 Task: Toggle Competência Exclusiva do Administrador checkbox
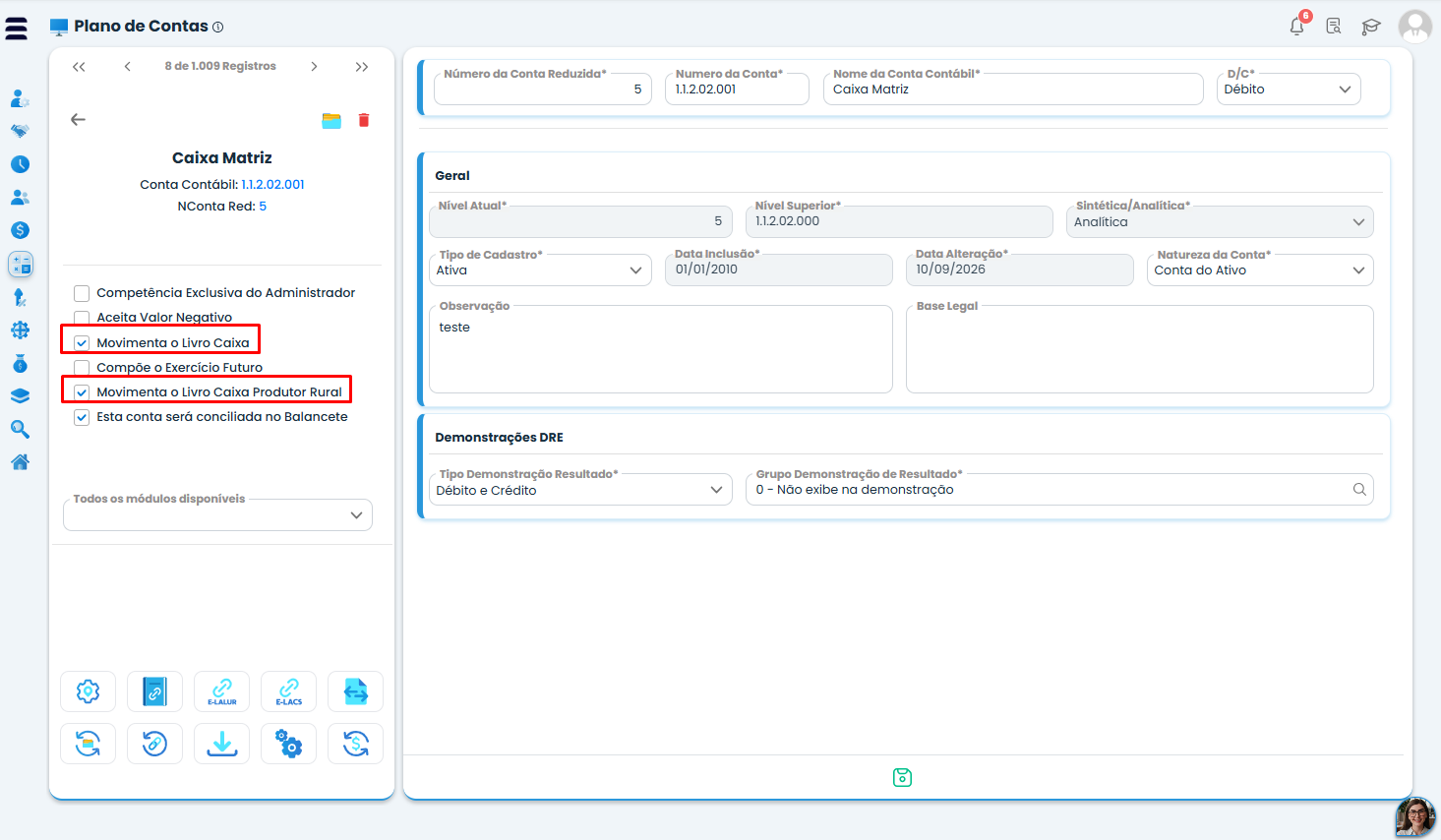point(82,293)
